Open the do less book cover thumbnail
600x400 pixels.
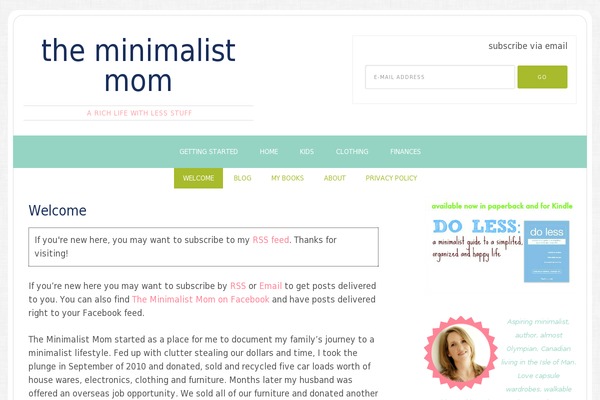(x=546, y=251)
